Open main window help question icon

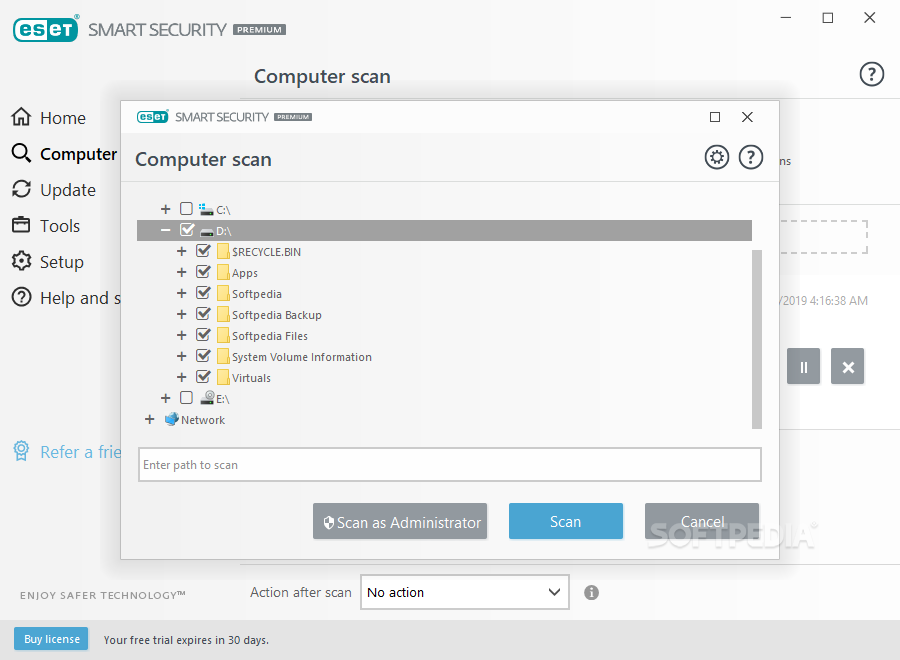click(x=871, y=74)
